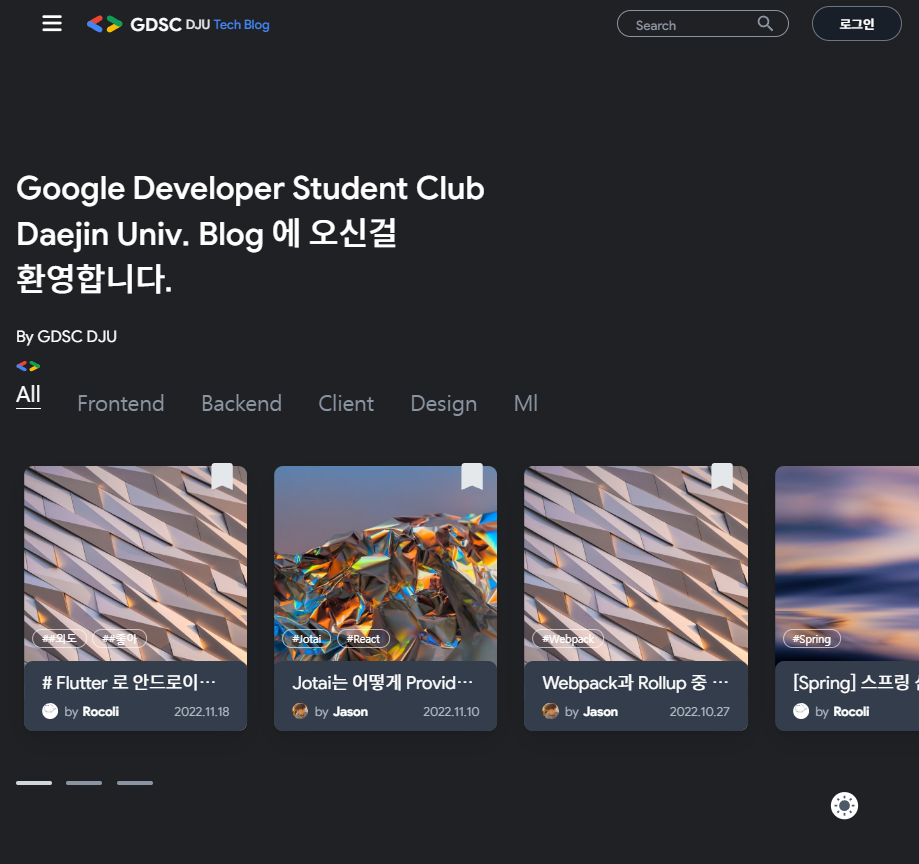Screen dimensions: 919x864
Task: Click the GDSC DJU Tech Blog logo
Action: click(x=178, y=24)
